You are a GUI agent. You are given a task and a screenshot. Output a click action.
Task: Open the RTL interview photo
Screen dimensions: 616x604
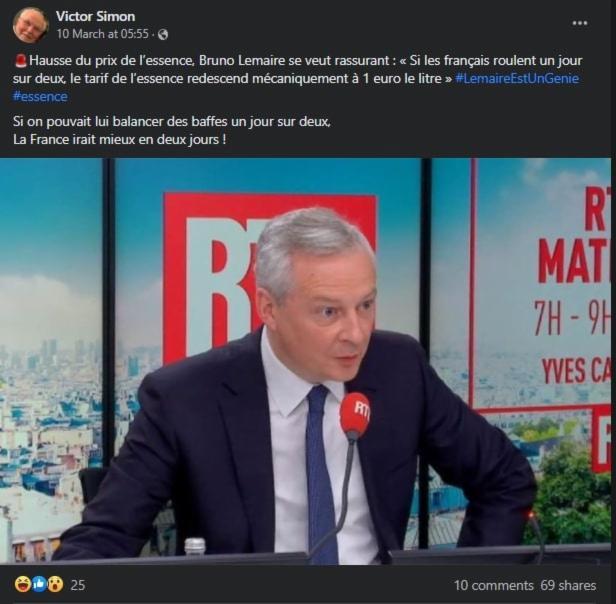pyautogui.click(x=306, y=361)
